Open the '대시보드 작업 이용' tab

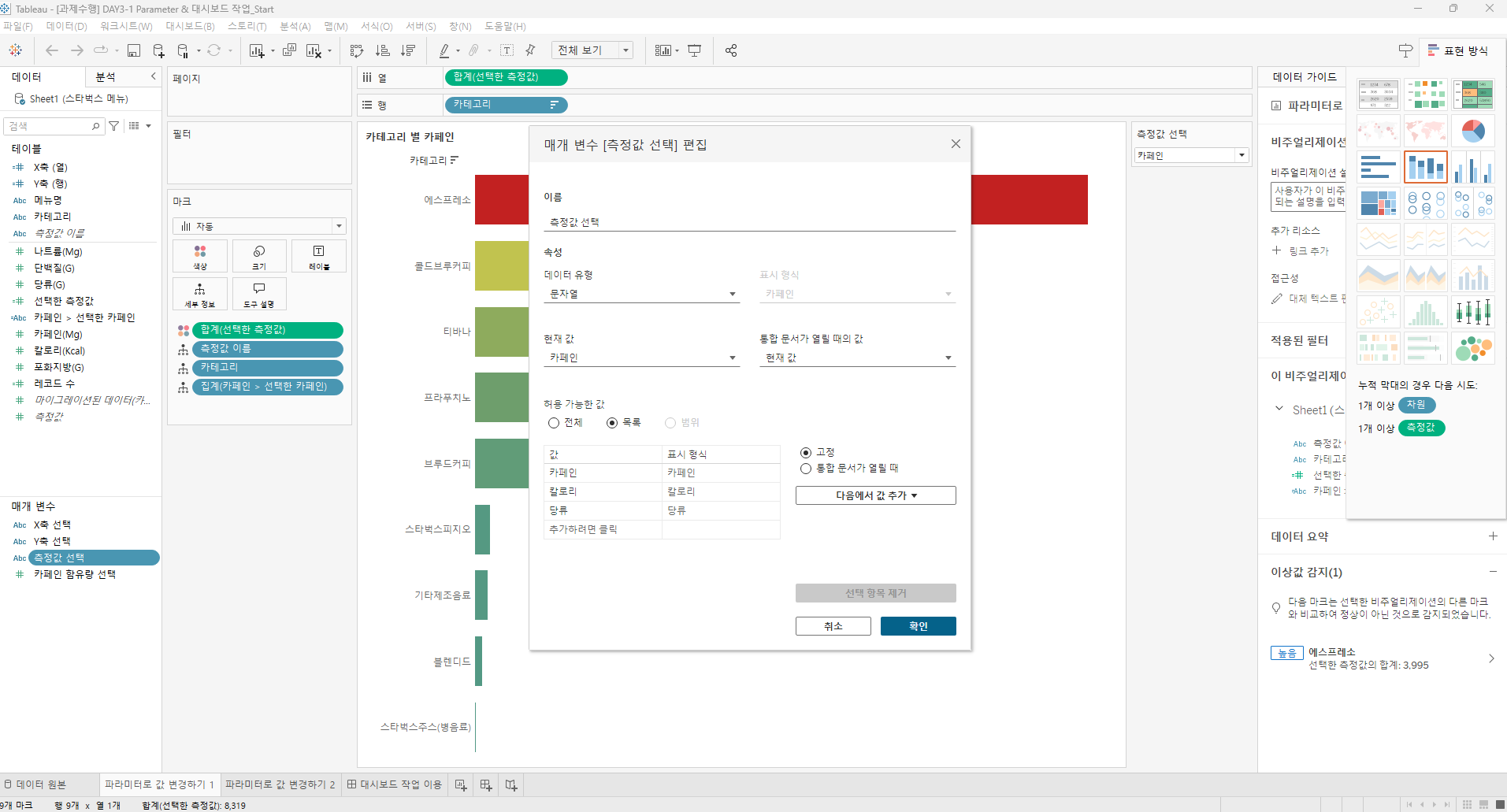click(x=395, y=784)
